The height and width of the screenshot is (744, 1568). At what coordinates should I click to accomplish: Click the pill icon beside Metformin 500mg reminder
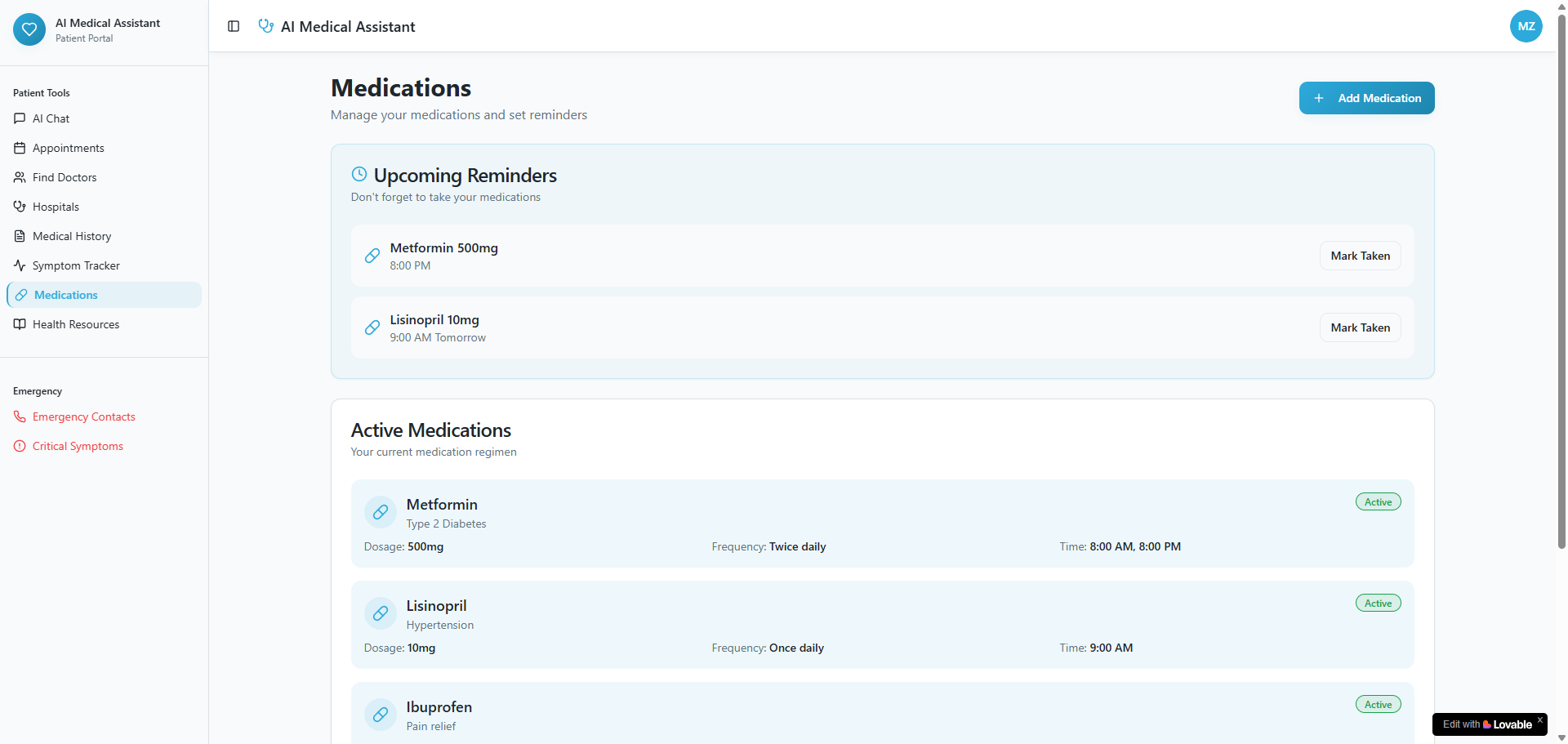coord(372,256)
